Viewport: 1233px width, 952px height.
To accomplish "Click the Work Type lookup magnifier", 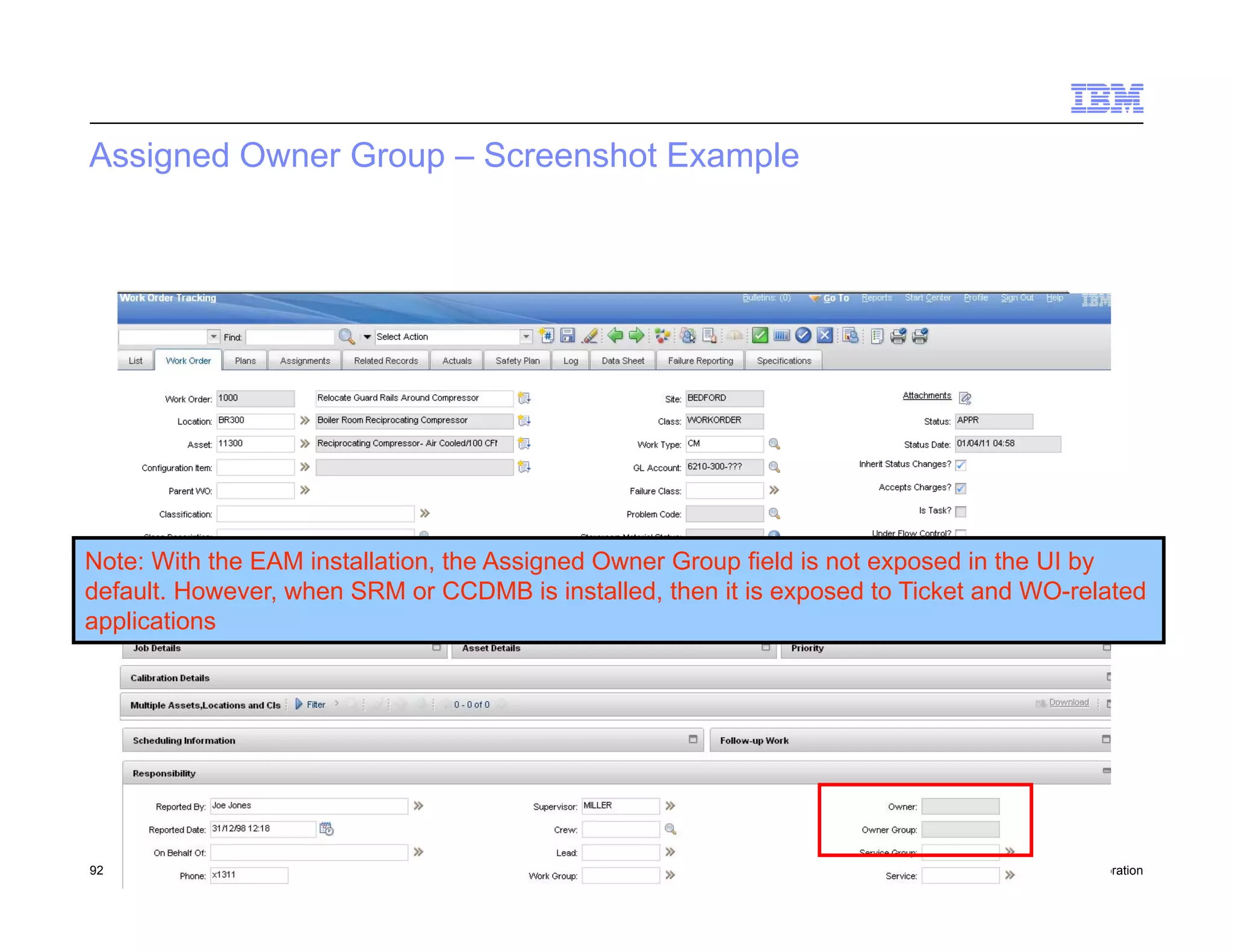I will (774, 444).
